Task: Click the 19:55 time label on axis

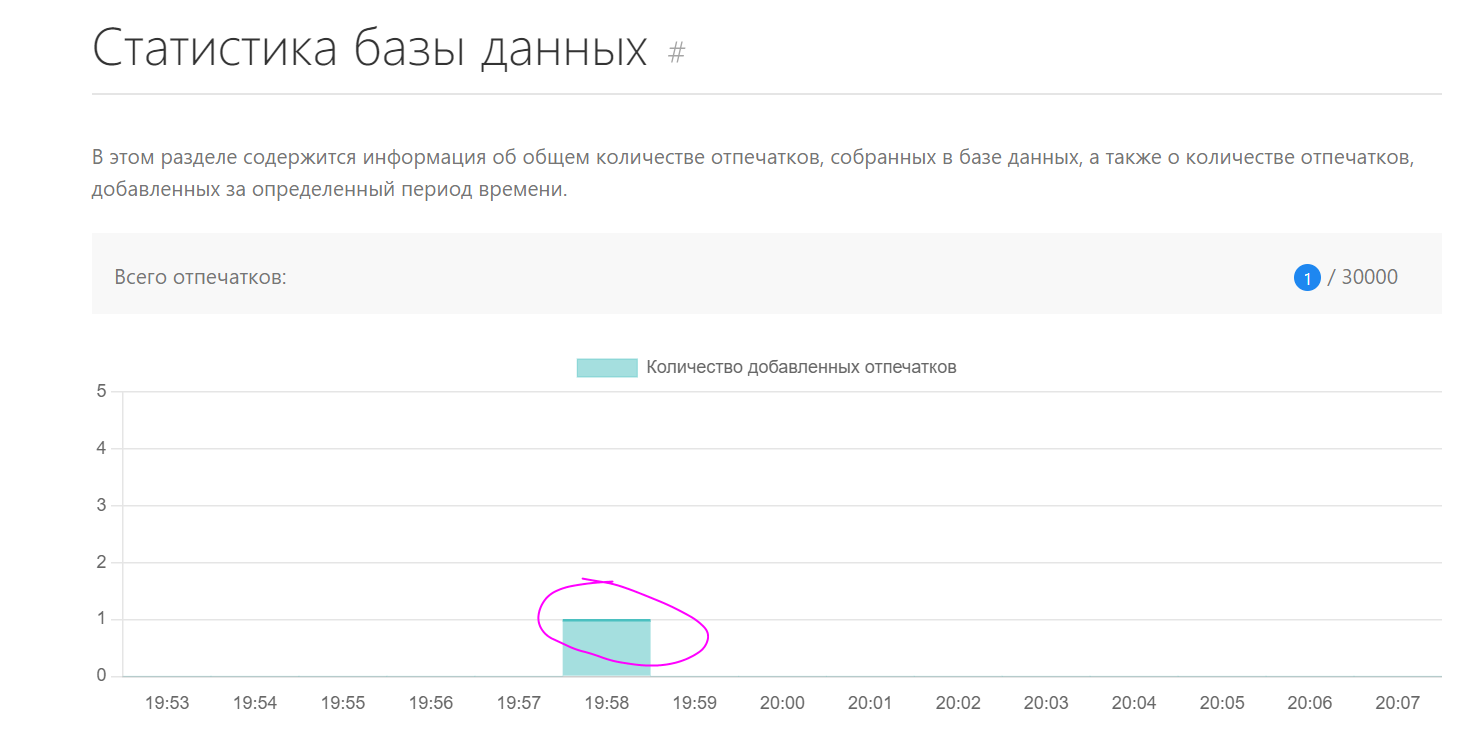Action: pyautogui.click(x=343, y=703)
